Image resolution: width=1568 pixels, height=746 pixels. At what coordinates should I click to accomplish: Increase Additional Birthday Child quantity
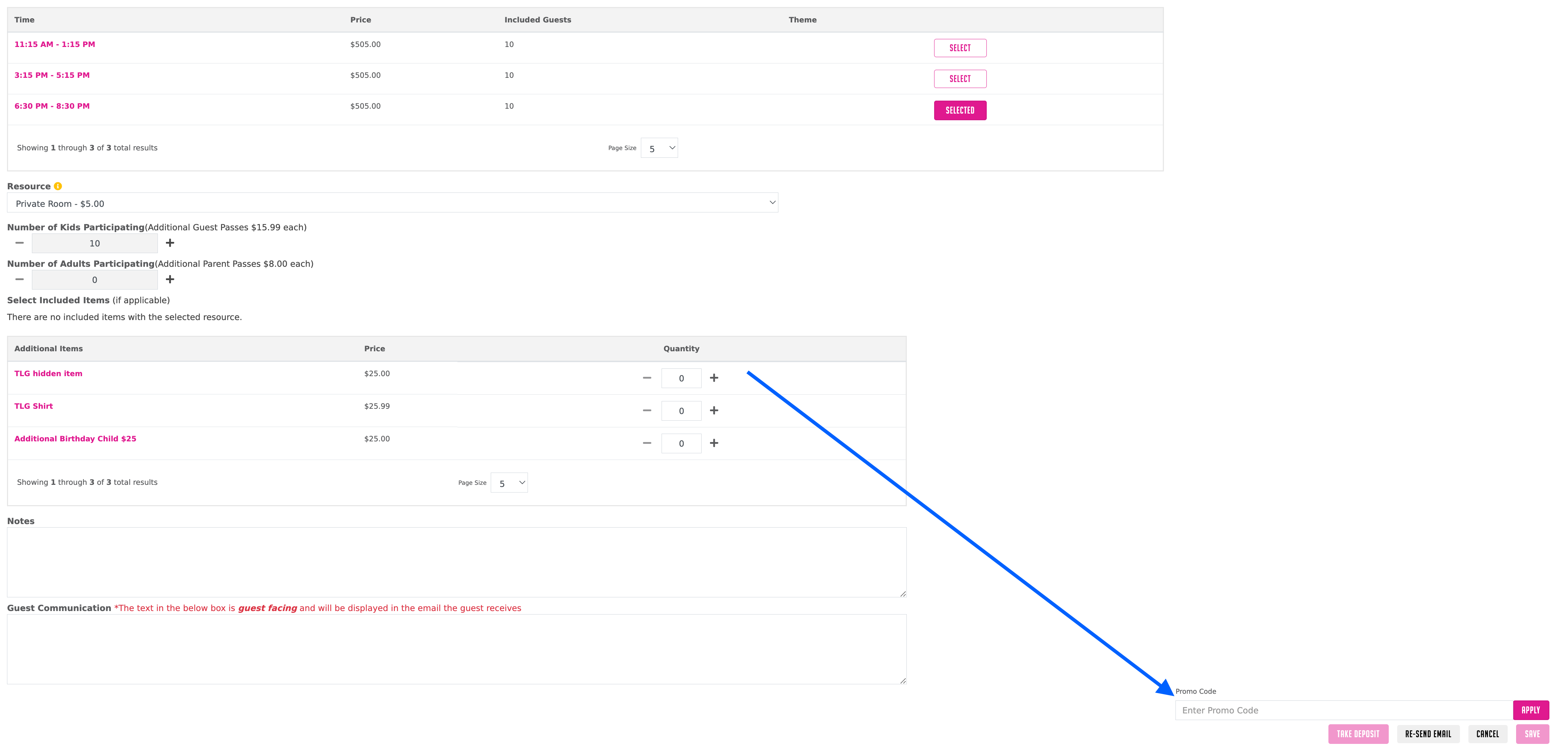click(714, 443)
